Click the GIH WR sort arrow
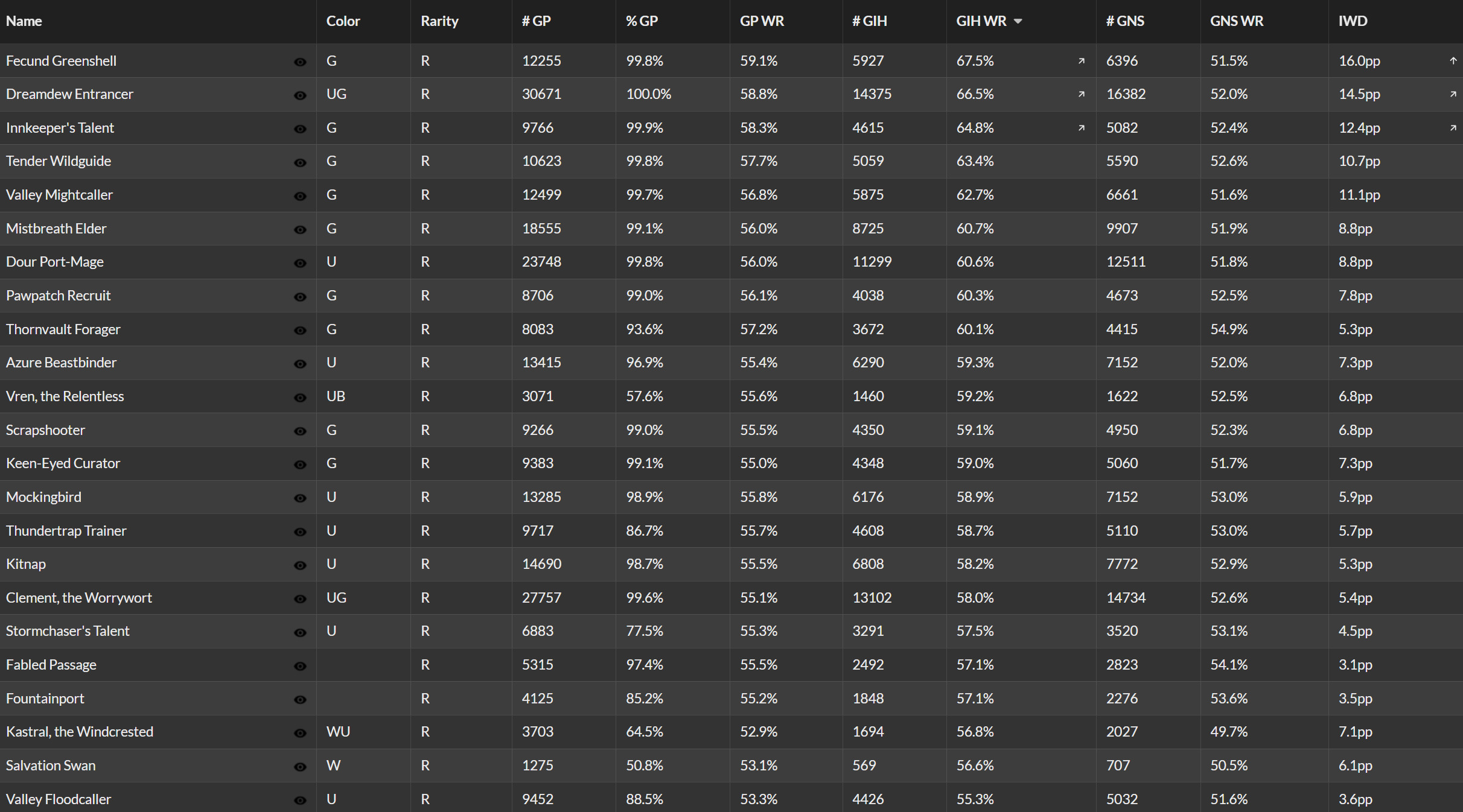The width and height of the screenshot is (1463, 812). click(1018, 21)
